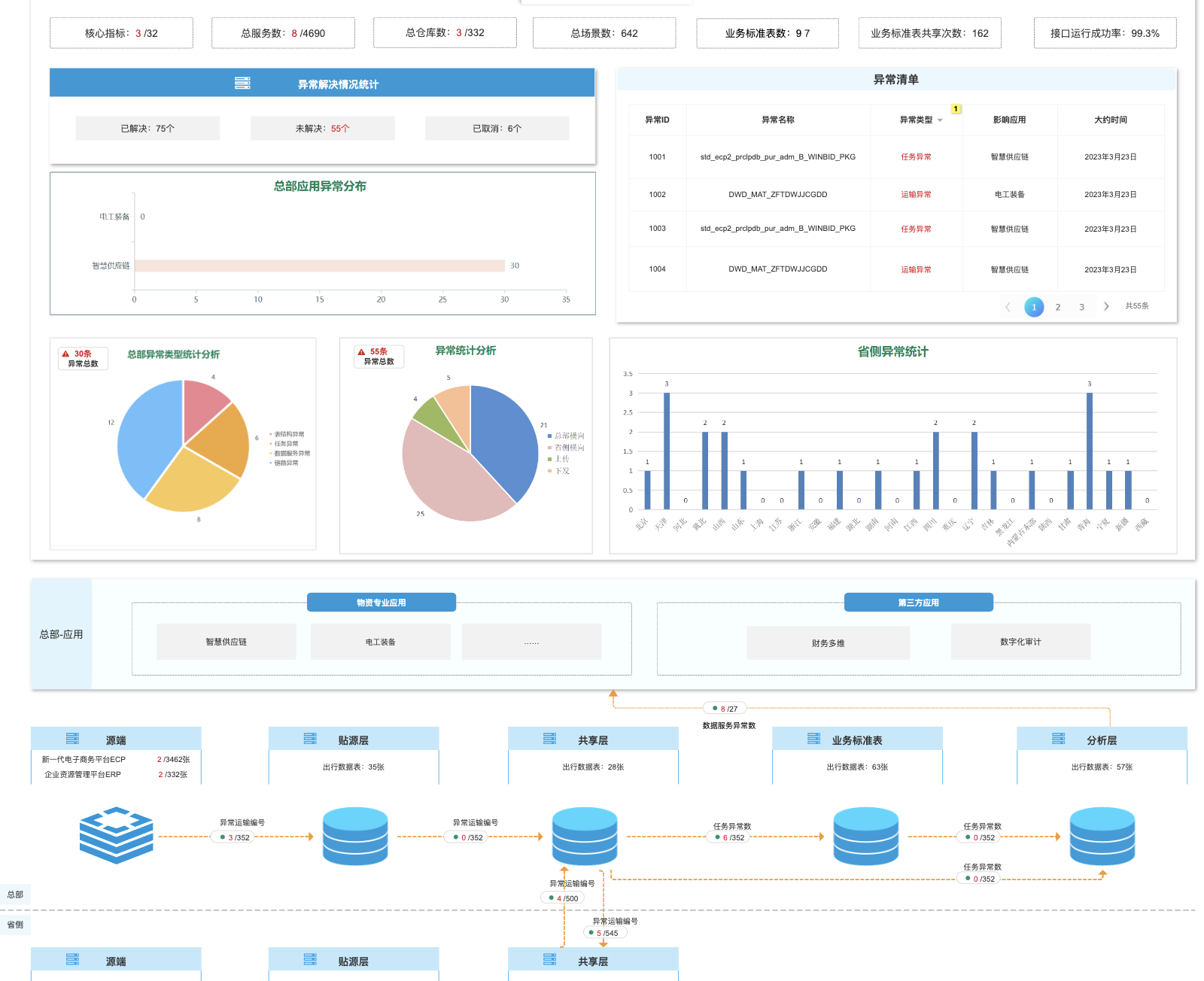Image resolution: width=1204 pixels, height=981 pixels.
Task: Click the 已取消: 6个 box
Action: (x=497, y=129)
